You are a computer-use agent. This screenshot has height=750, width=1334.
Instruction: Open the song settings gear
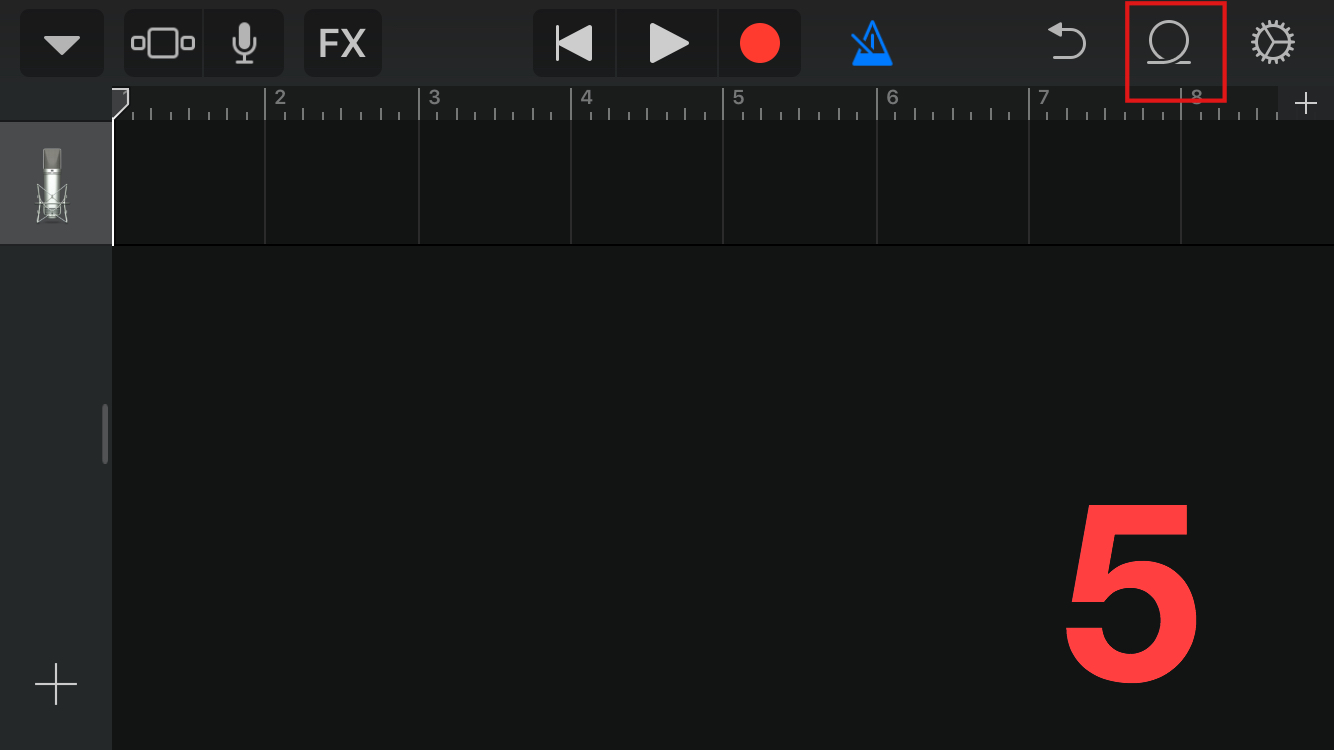tap(1273, 43)
